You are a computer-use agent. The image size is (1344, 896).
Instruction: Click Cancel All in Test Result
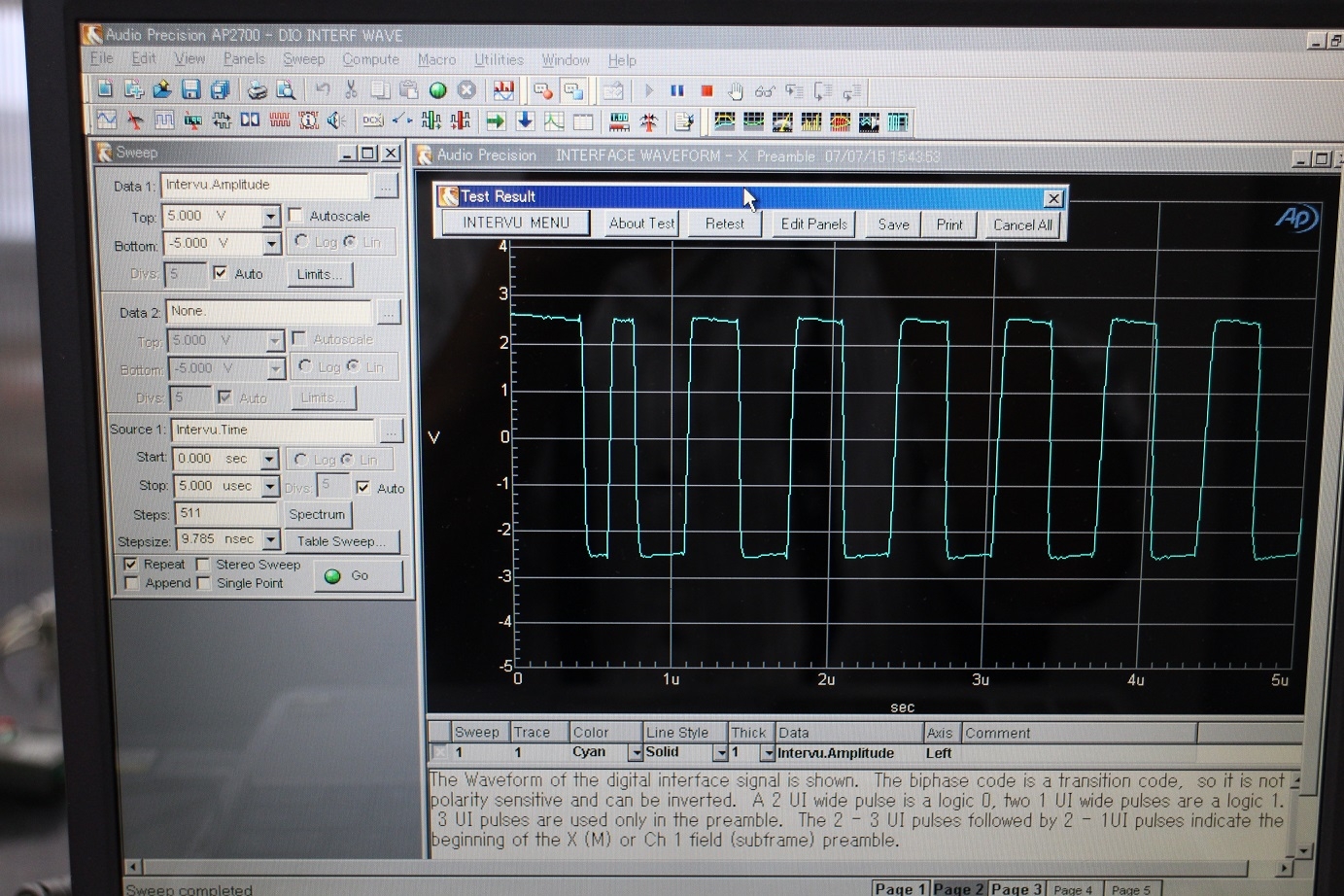1022,224
